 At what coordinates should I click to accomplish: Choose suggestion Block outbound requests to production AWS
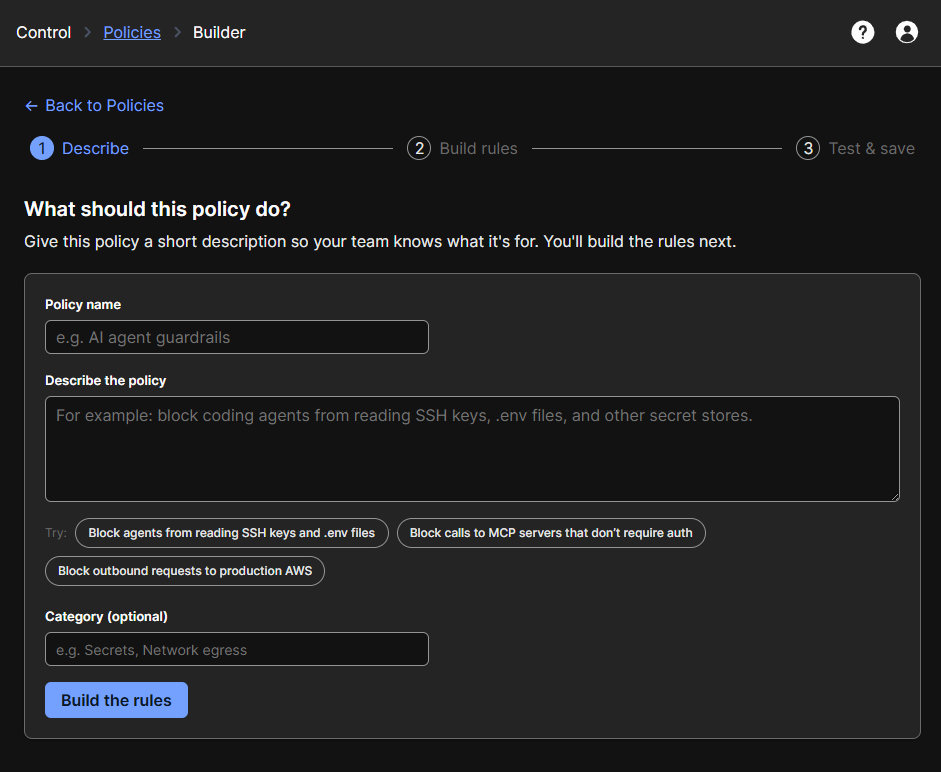(x=185, y=571)
